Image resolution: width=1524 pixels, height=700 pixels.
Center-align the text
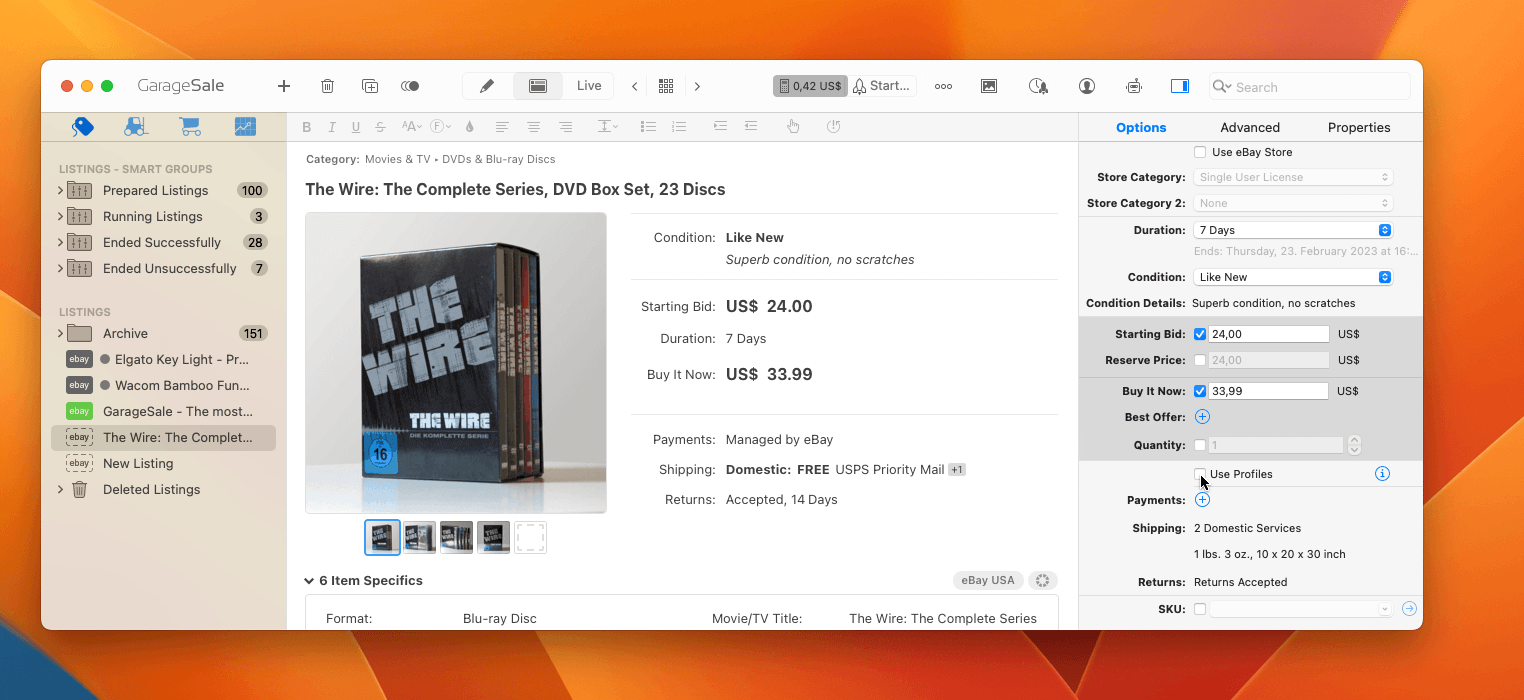(x=534, y=127)
